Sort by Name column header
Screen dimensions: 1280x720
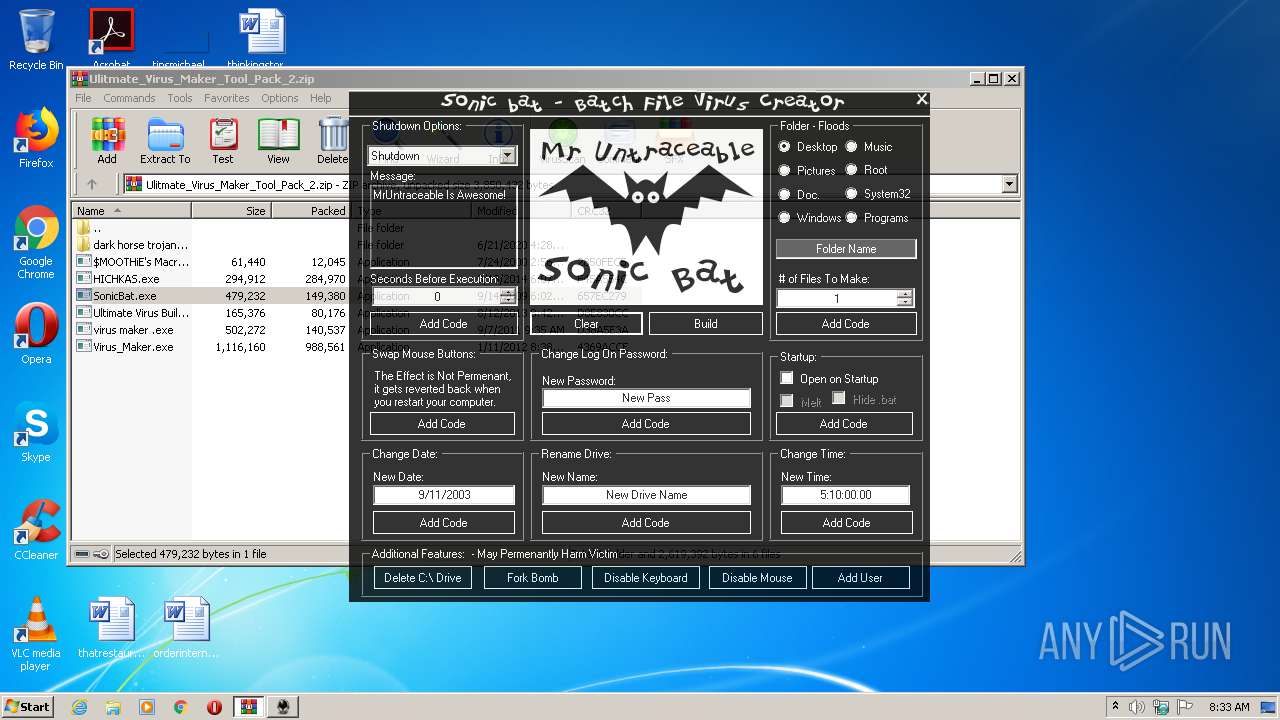(132, 211)
